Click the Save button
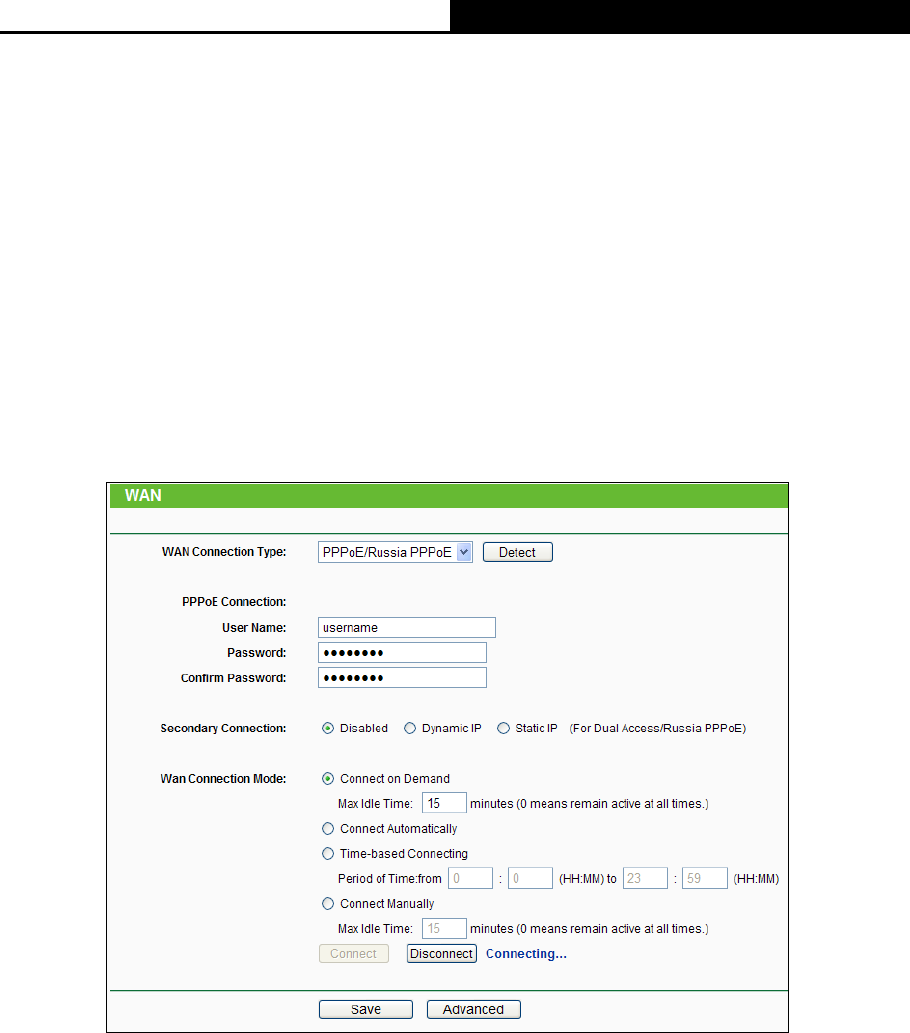The image size is (910, 1033). pyautogui.click(x=366, y=1009)
